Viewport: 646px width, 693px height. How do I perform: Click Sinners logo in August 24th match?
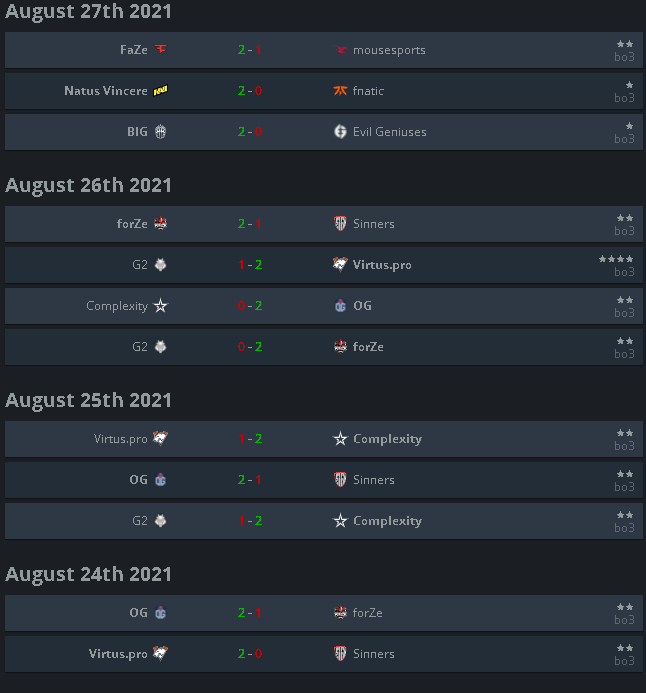click(x=340, y=653)
